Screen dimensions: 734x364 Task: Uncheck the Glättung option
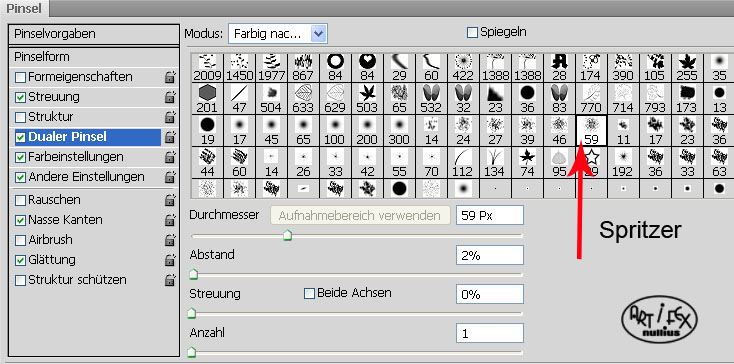click(21, 261)
